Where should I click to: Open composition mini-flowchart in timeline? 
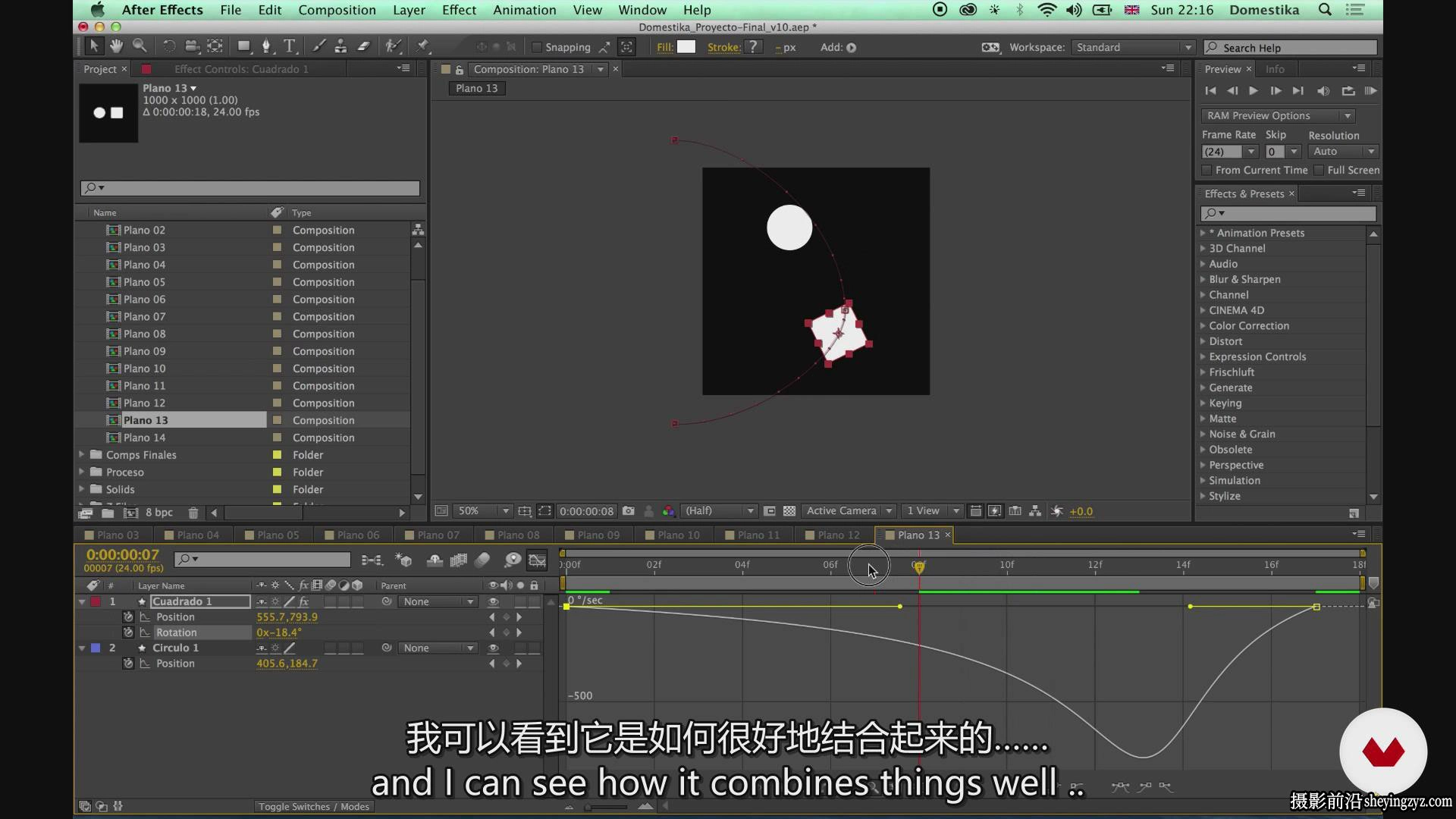tap(372, 560)
